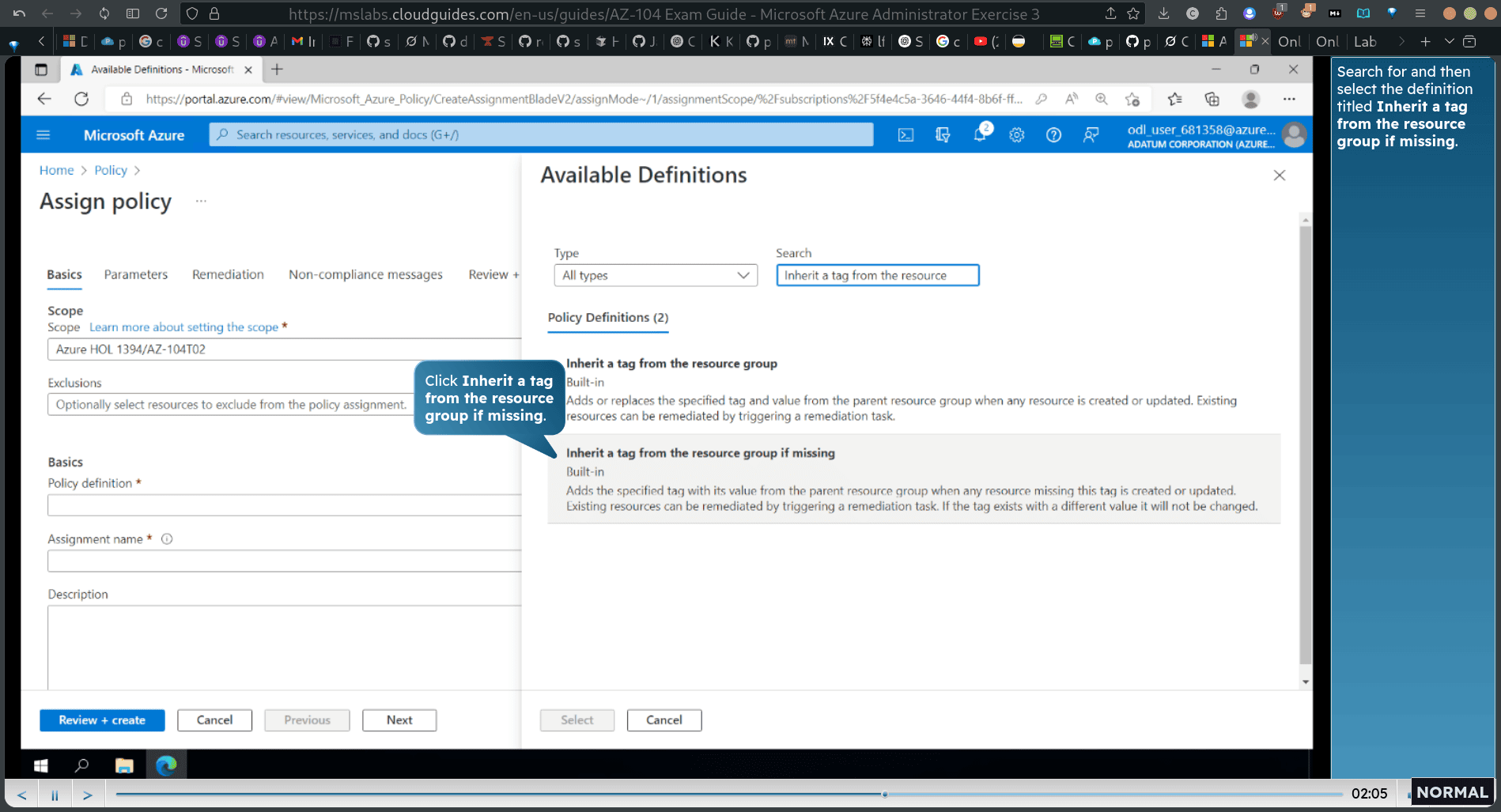Switch to Non-compliance messages tab
Screen dimensions: 1501x812
coord(365,274)
